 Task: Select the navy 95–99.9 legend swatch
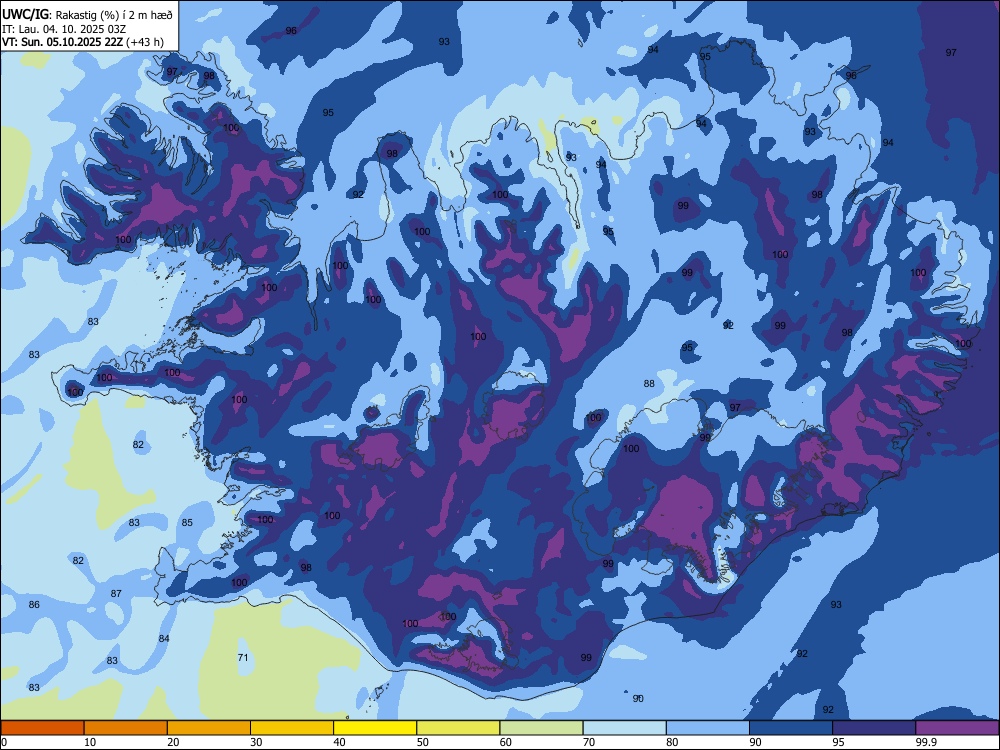[874, 728]
